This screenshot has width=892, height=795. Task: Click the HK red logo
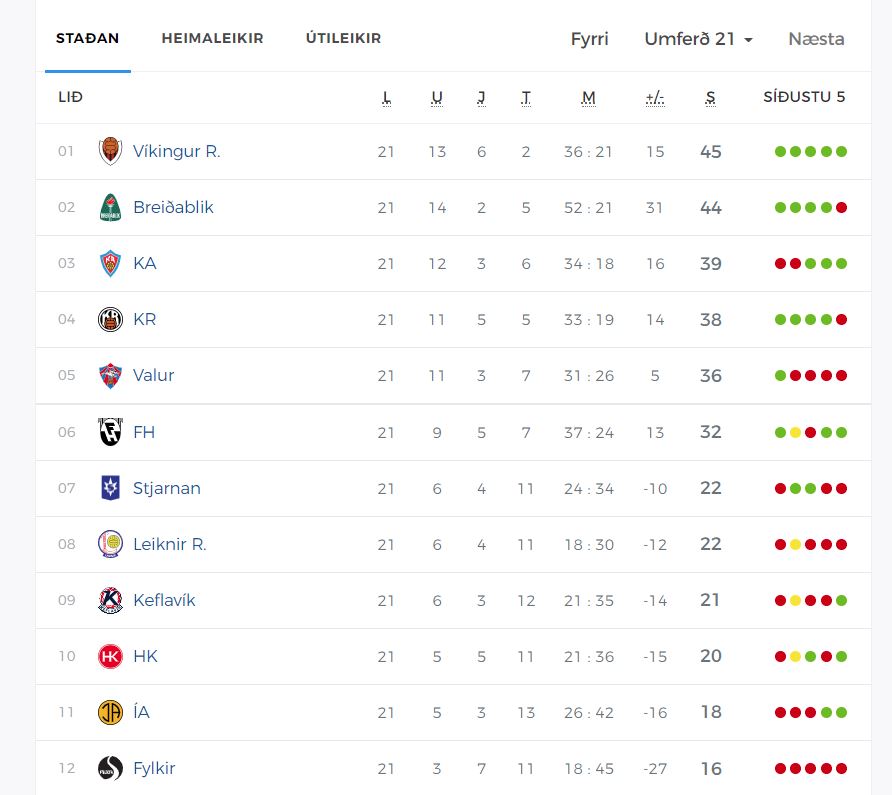click(x=110, y=656)
